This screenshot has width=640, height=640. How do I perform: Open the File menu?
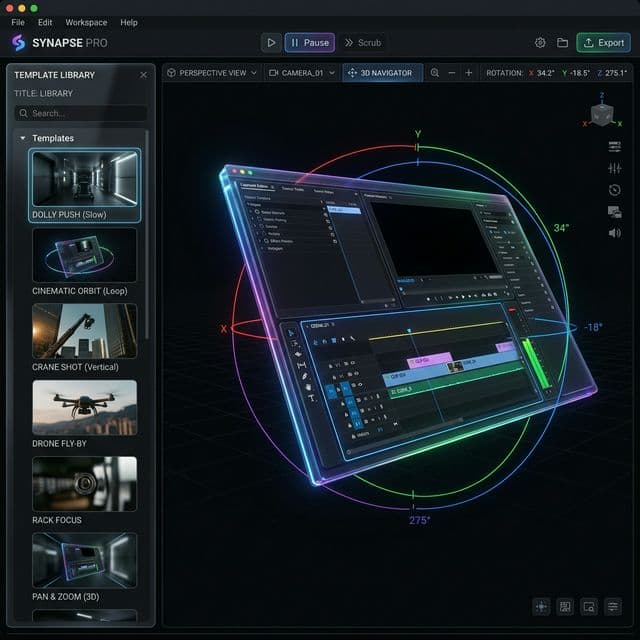coord(18,22)
